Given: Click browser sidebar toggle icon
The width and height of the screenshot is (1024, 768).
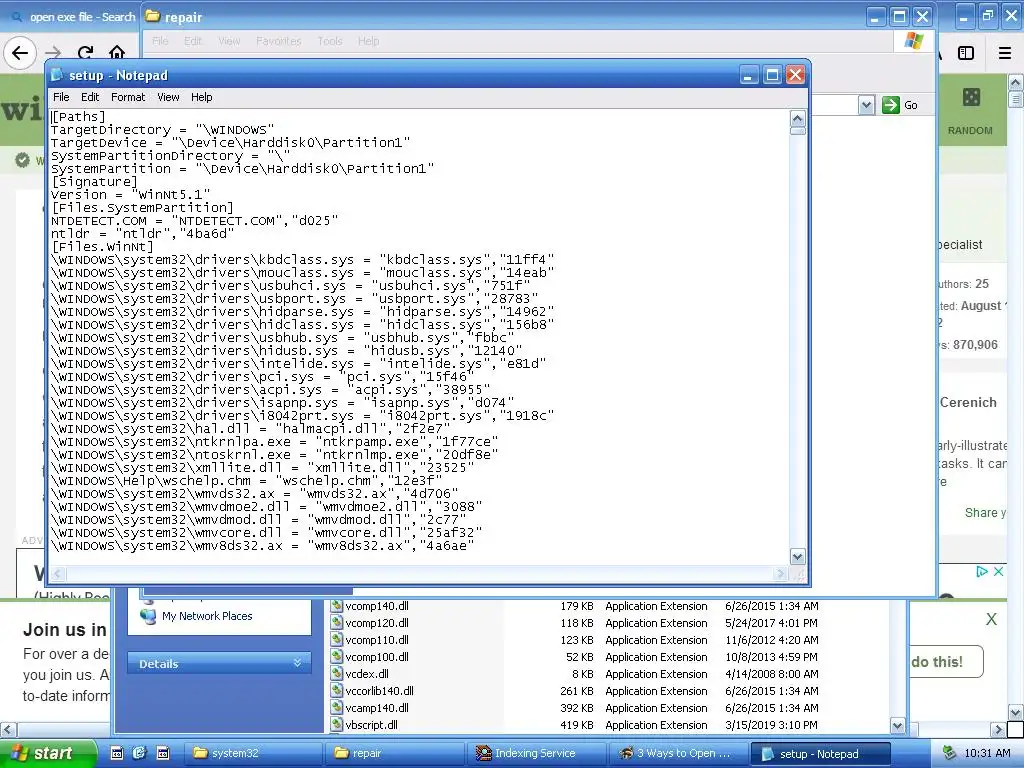Looking at the screenshot, I should pyautogui.click(x=966, y=54).
